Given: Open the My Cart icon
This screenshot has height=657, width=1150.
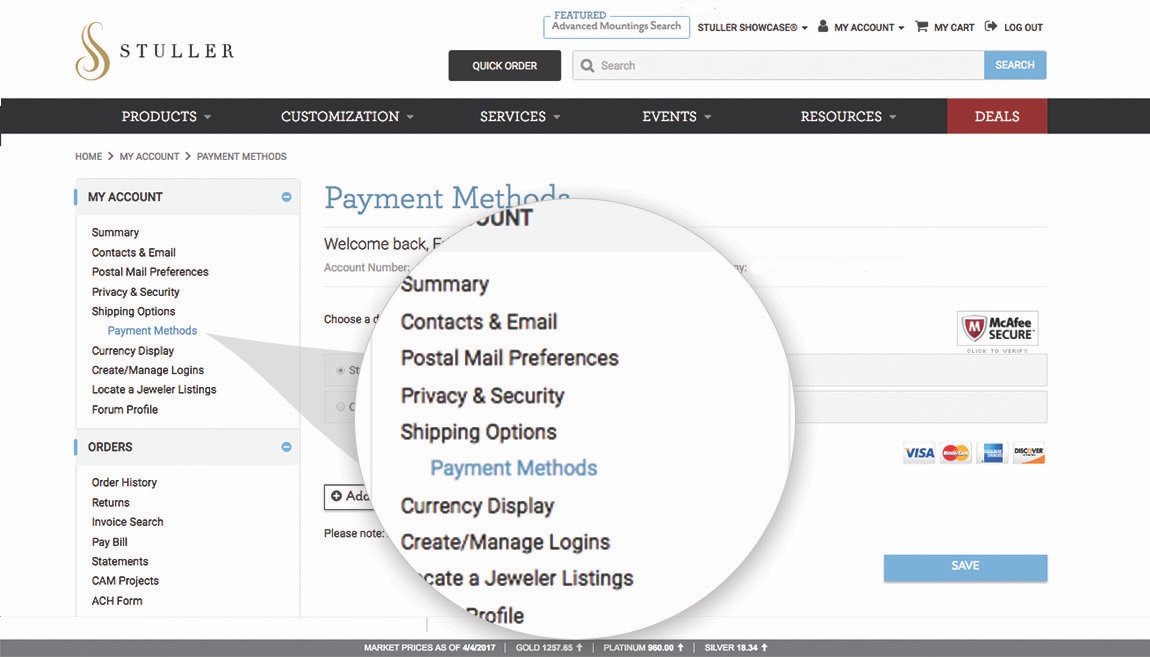Looking at the screenshot, I should click(922, 26).
